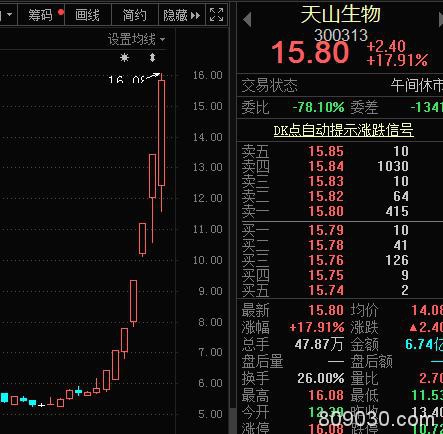443x434 pixels.
Task: Click the vertical double-arrow scale icon
Action: tap(152, 58)
